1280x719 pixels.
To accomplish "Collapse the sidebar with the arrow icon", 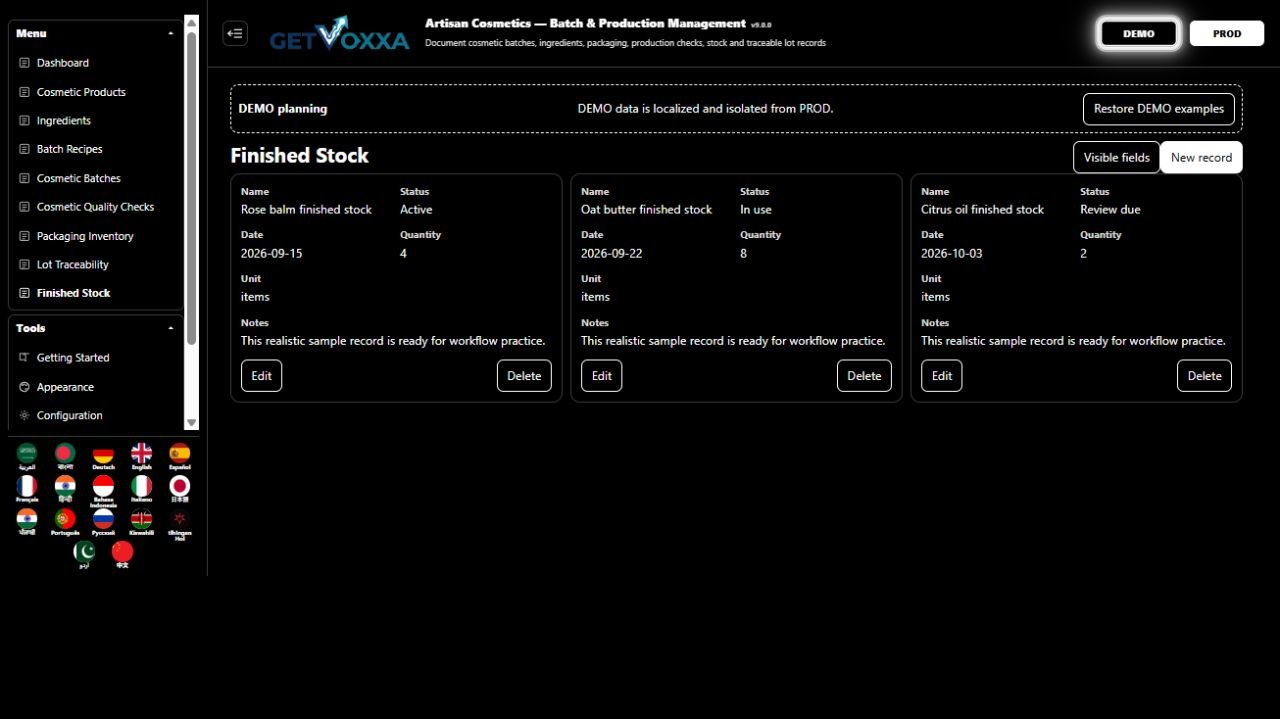I will 235,33.
